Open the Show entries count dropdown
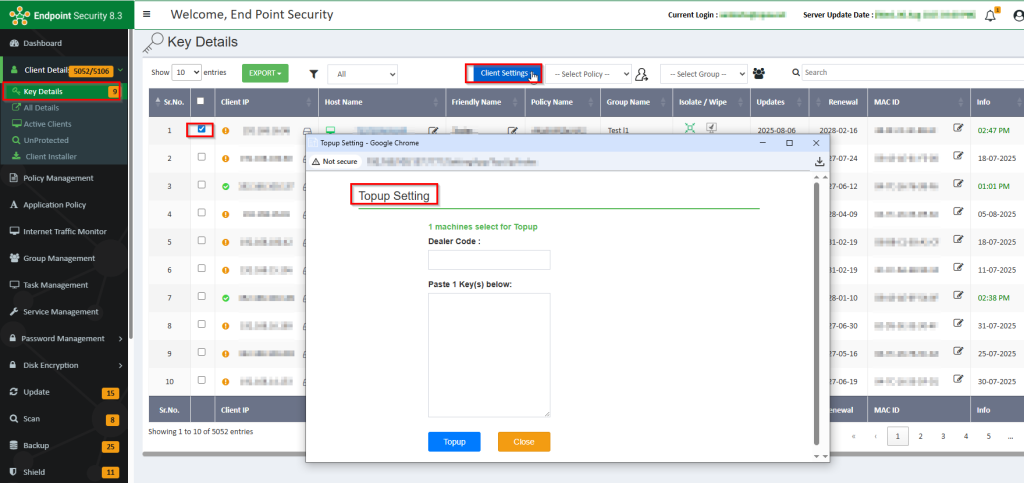This screenshot has width=1024, height=483. (186, 73)
